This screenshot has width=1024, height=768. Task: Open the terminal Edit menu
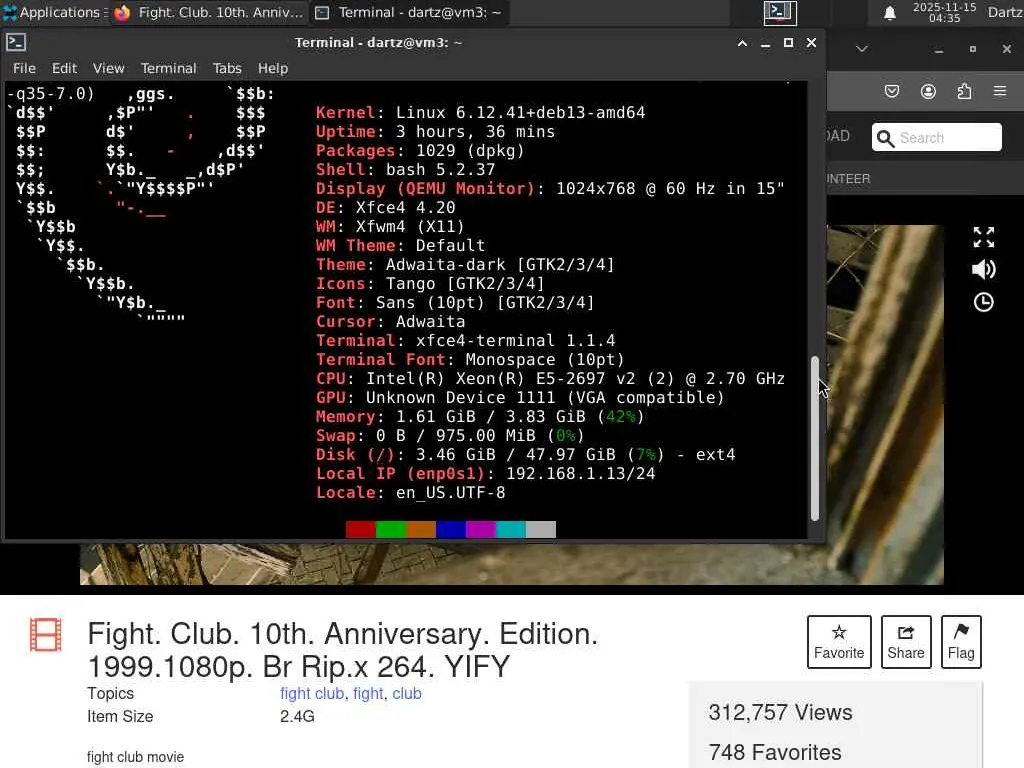pos(64,68)
